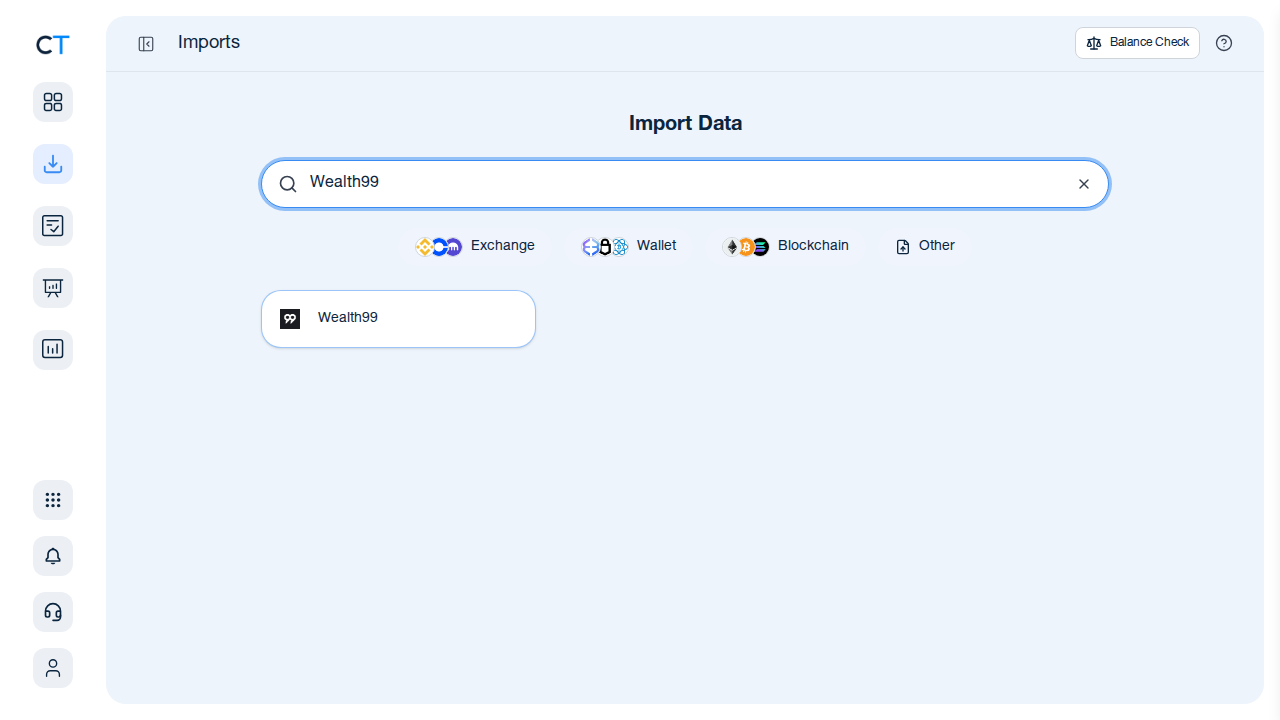The image size is (1280, 720).
Task: Open the user profile icon
Action: pos(53,668)
